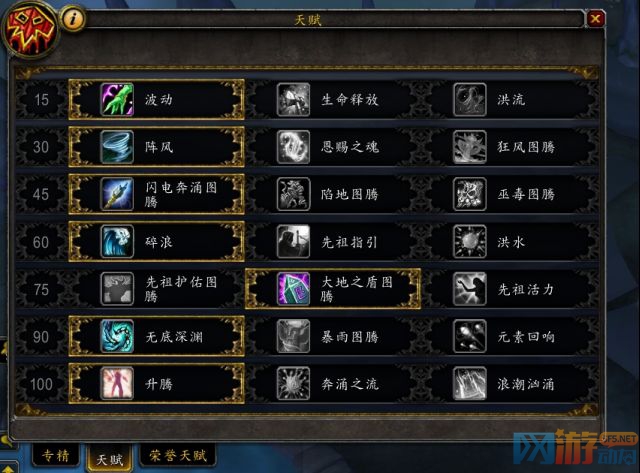Pick the 洪流 talent icon
This screenshot has height=473, width=640.
tap(469, 100)
